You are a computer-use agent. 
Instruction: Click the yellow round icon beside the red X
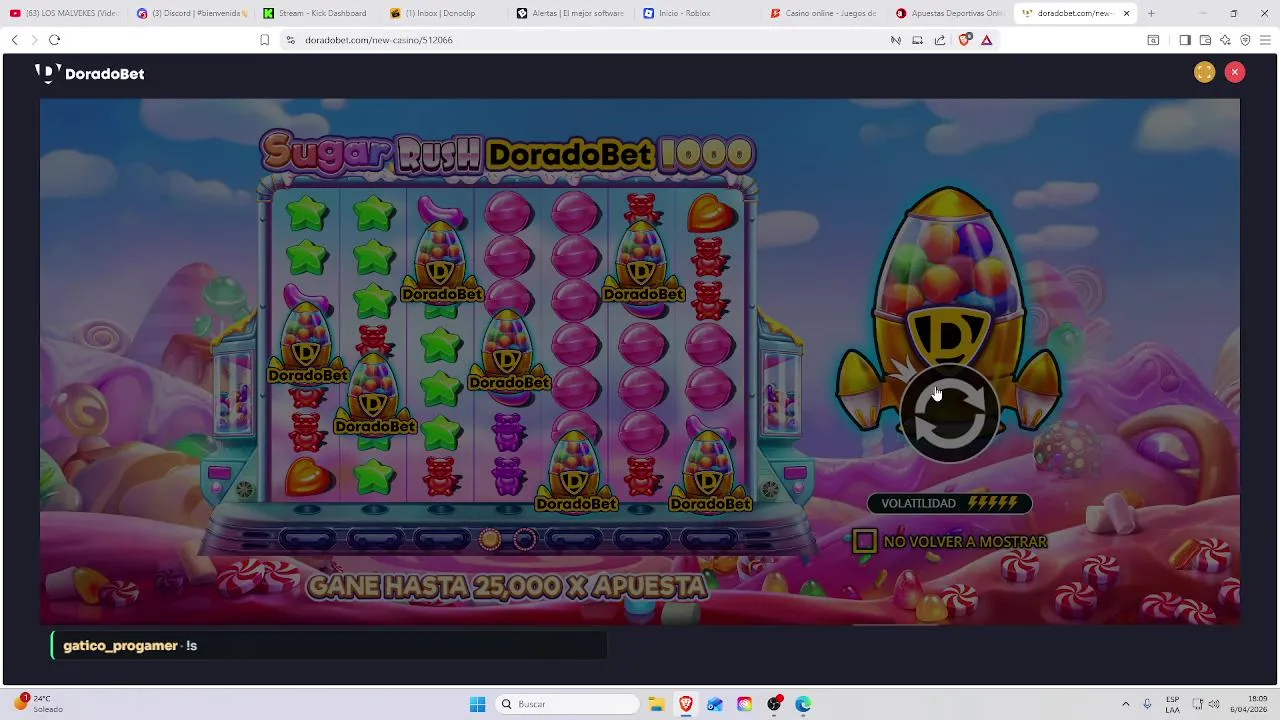click(1204, 72)
